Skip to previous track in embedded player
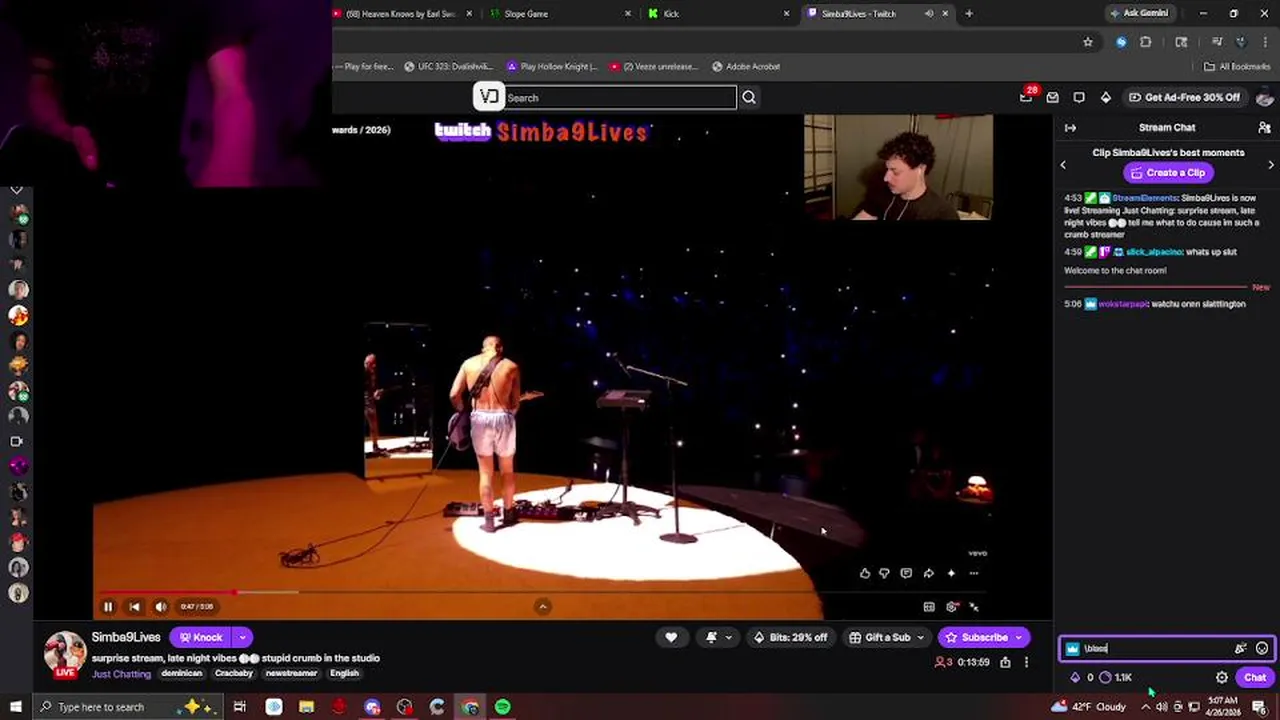Screen dimensions: 1280x720 pyautogui.click(x=134, y=606)
